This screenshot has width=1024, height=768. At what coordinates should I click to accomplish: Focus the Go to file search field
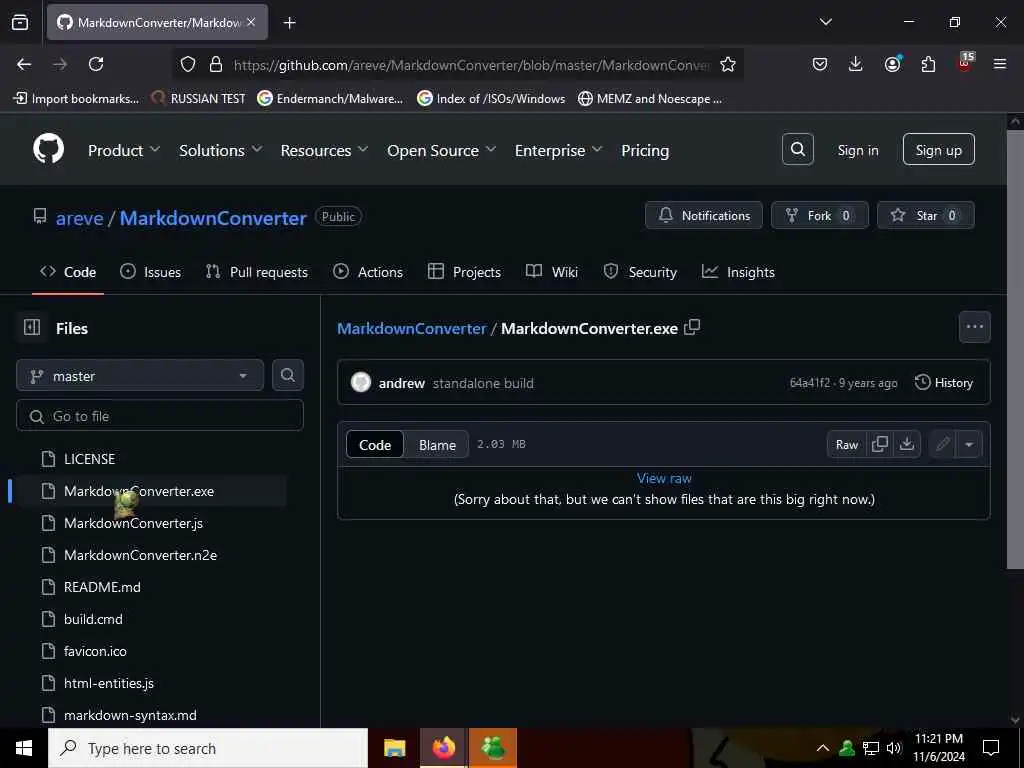click(x=160, y=415)
